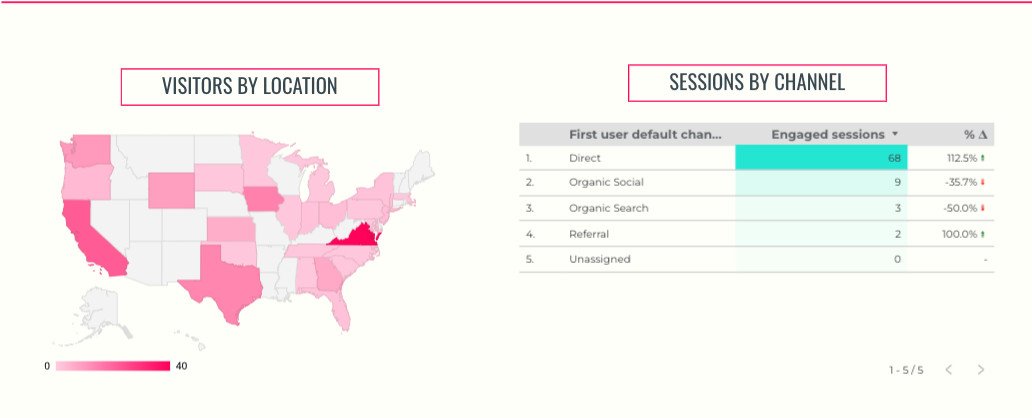Click the Visitors by Location title box
1032x418 pixels.
pos(249,86)
